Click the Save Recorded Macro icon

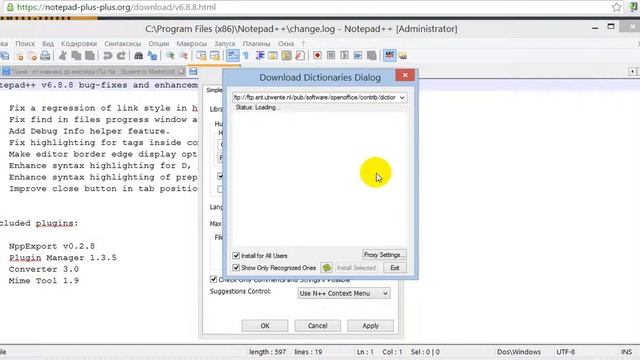click(371, 55)
